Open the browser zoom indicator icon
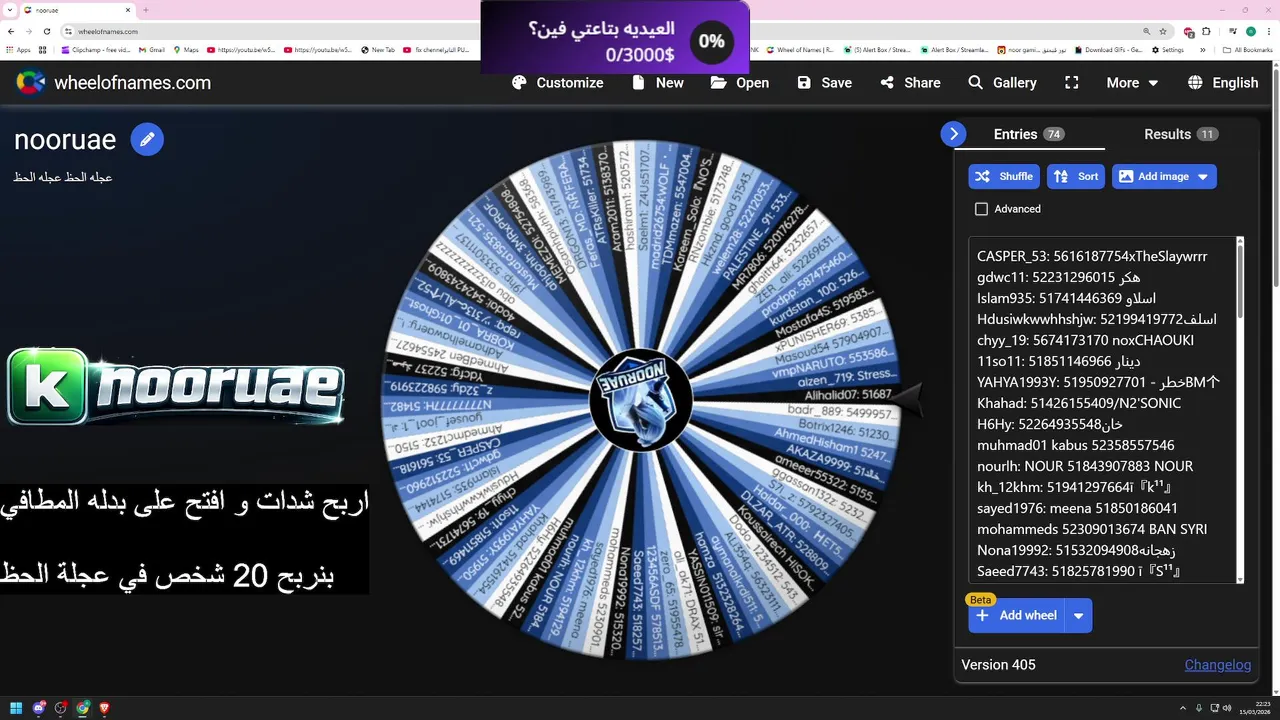This screenshot has width=1280, height=720. click(1146, 31)
